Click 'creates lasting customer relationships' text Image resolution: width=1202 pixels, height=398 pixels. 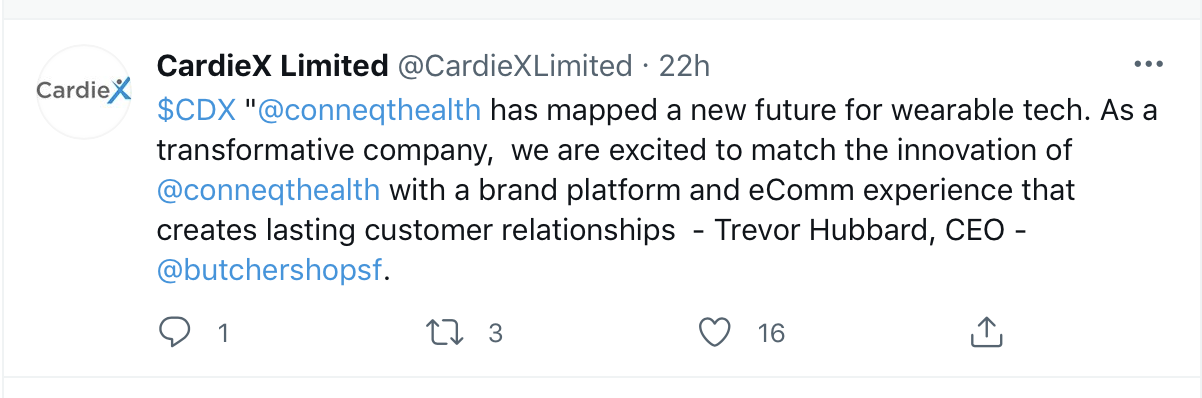pos(416,229)
